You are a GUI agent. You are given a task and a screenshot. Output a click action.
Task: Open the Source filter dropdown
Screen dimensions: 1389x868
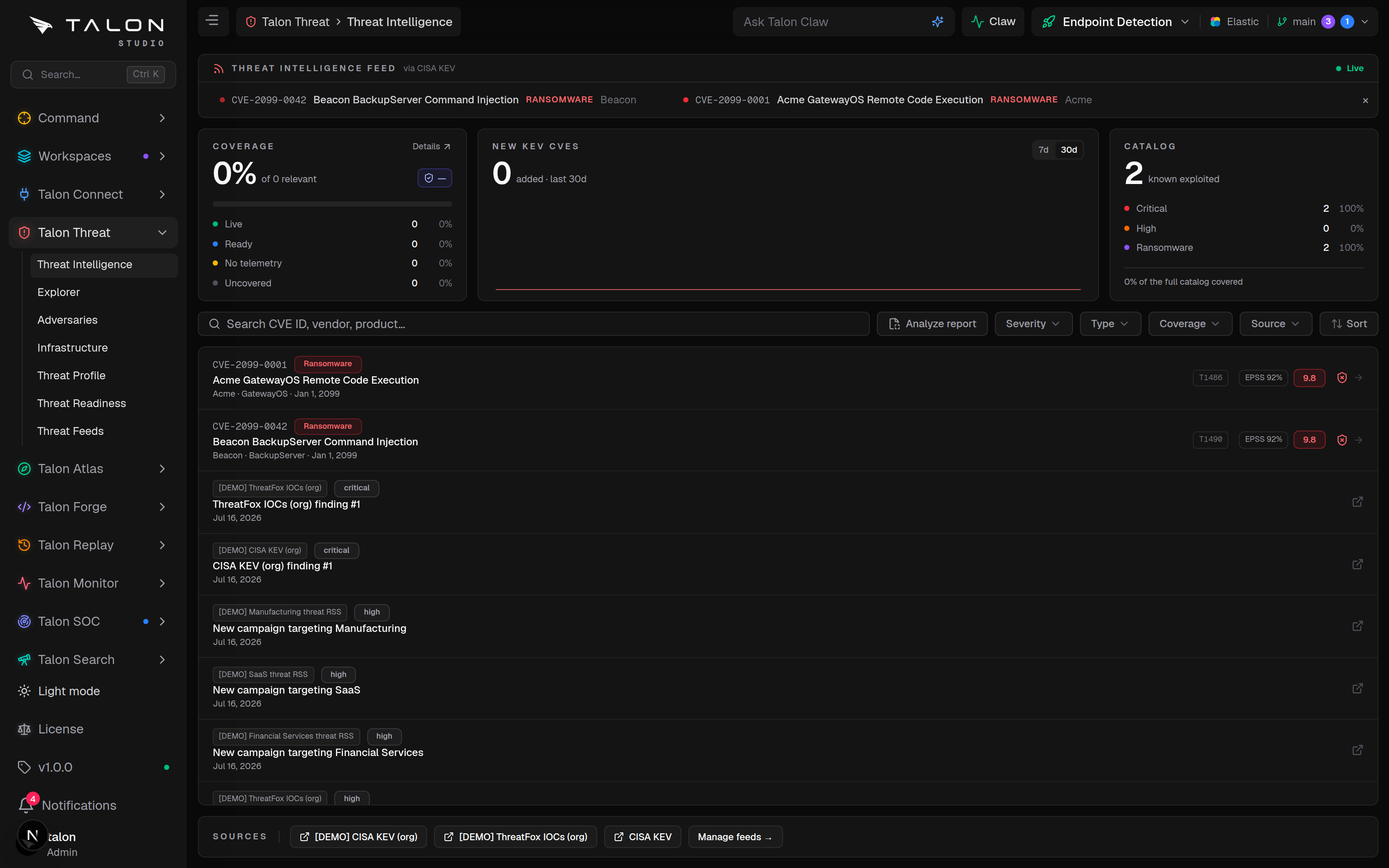(1275, 324)
